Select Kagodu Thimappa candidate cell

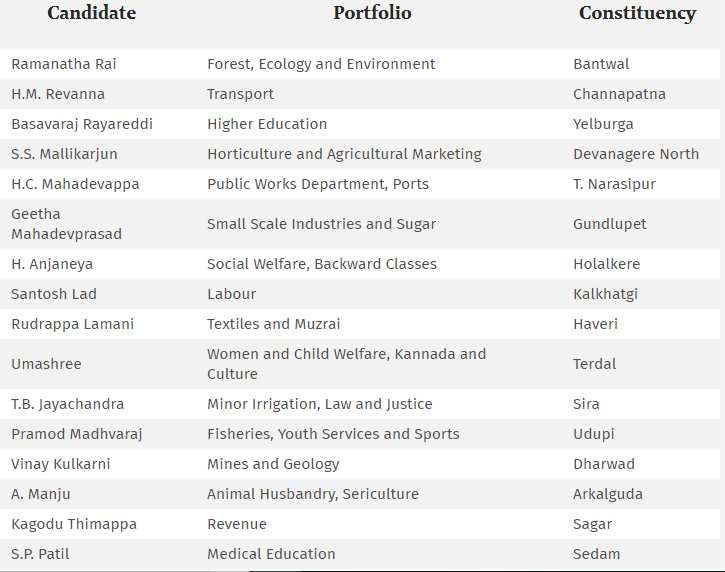(74, 524)
